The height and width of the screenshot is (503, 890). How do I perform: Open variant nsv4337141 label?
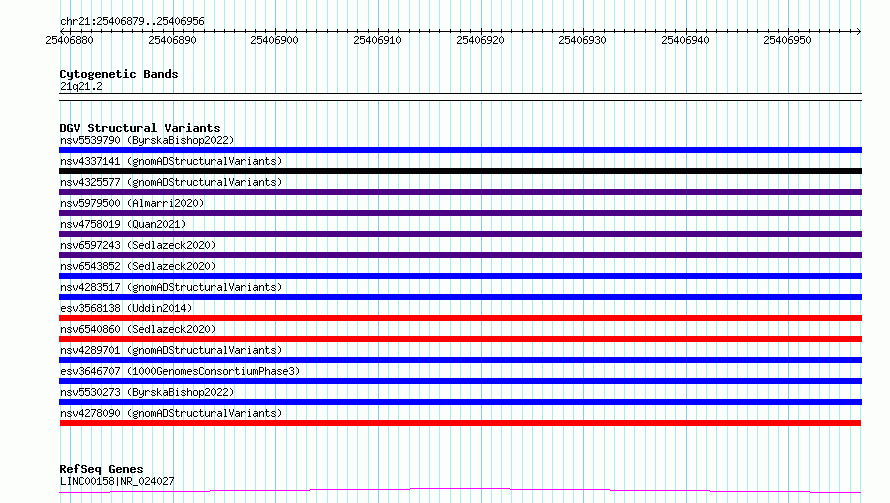tap(171, 161)
